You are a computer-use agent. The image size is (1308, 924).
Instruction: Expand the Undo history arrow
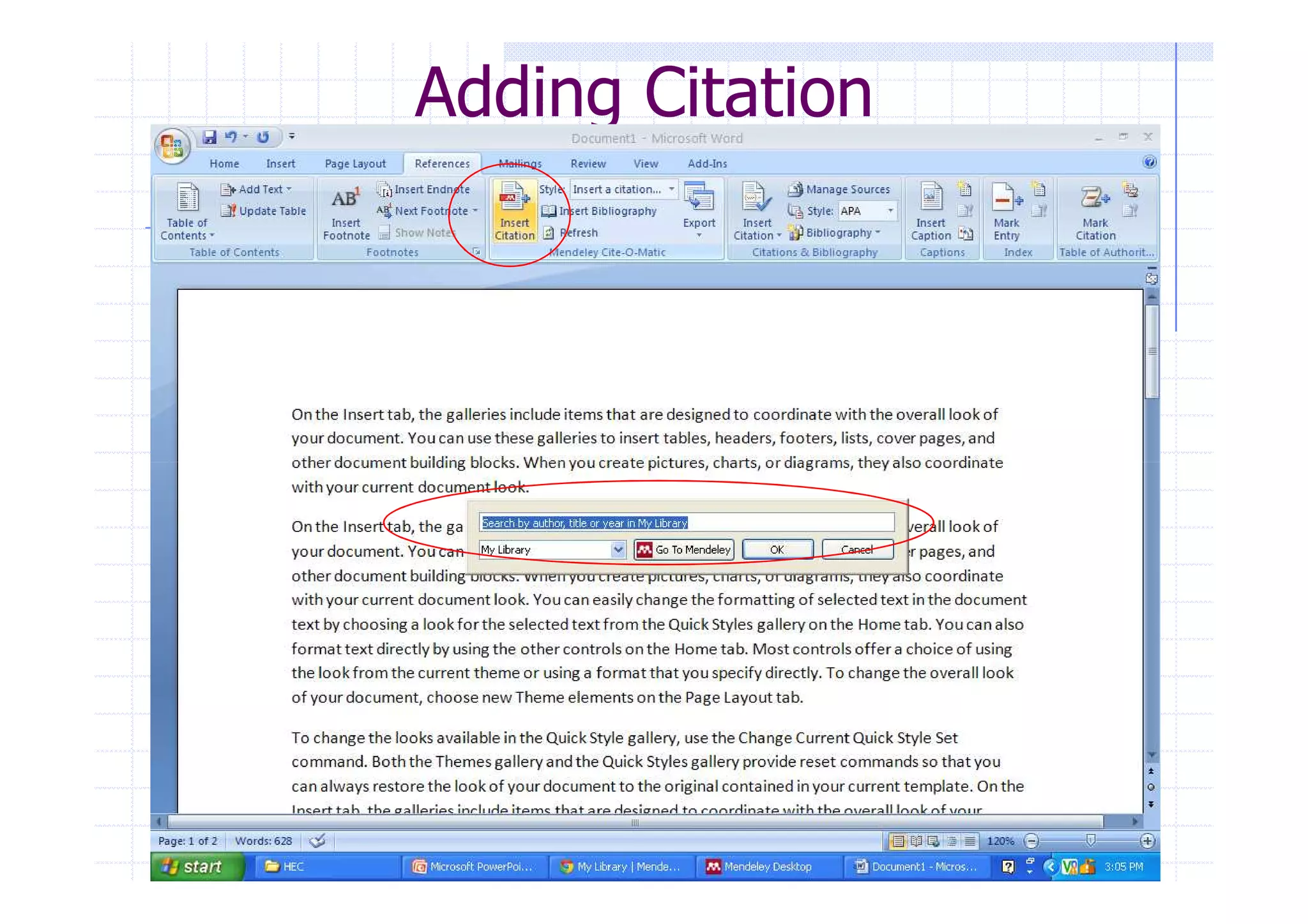point(245,136)
